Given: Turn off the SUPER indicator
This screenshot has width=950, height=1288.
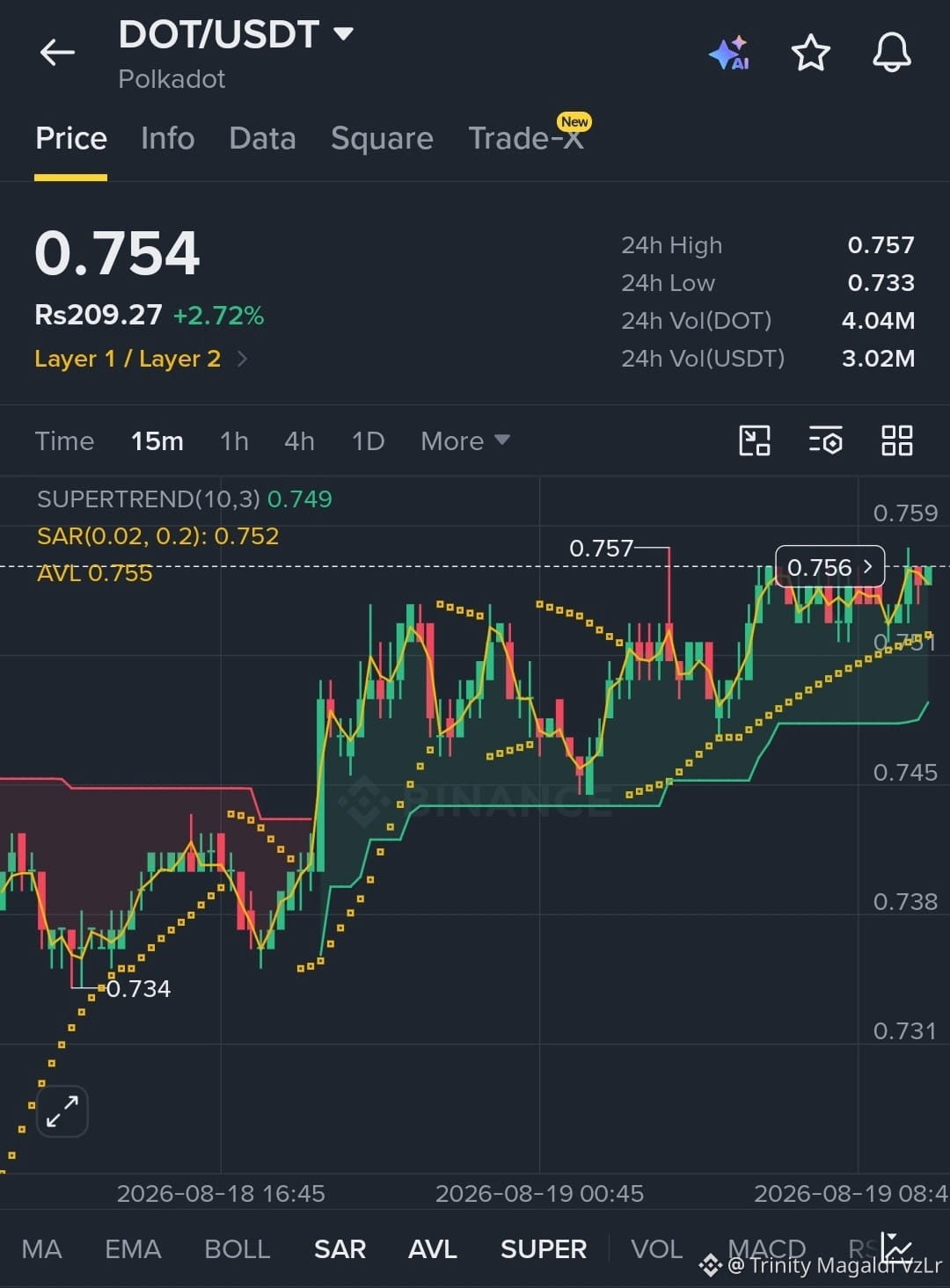Looking at the screenshot, I should tap(544, 1248).
